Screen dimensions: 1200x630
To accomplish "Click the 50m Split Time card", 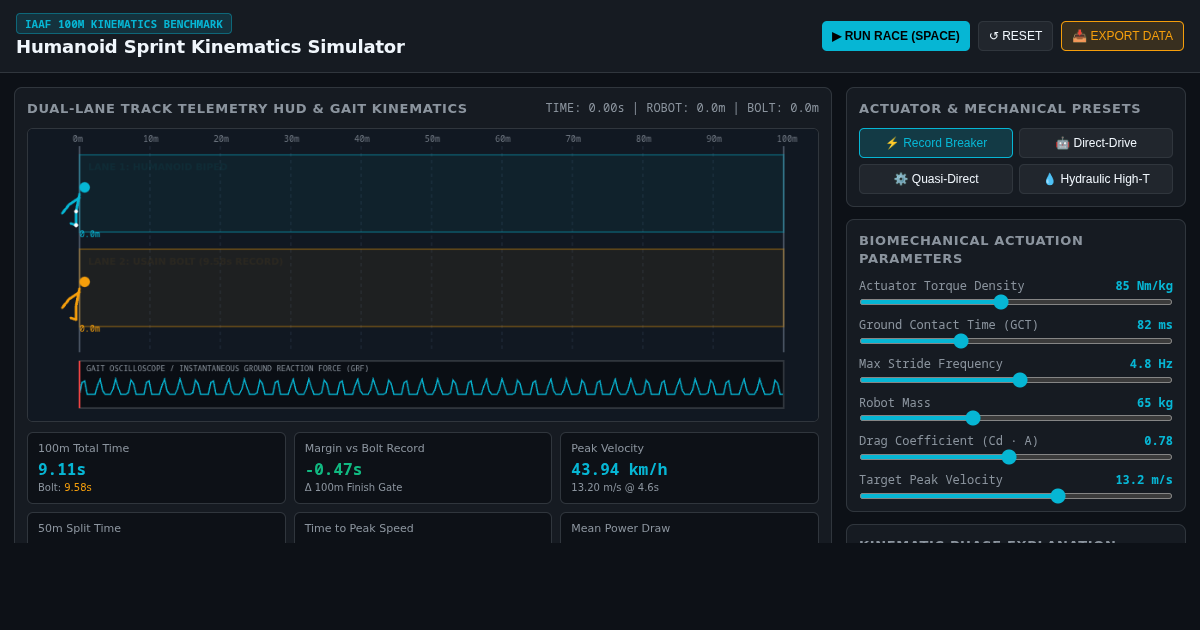I will [156, 528].
